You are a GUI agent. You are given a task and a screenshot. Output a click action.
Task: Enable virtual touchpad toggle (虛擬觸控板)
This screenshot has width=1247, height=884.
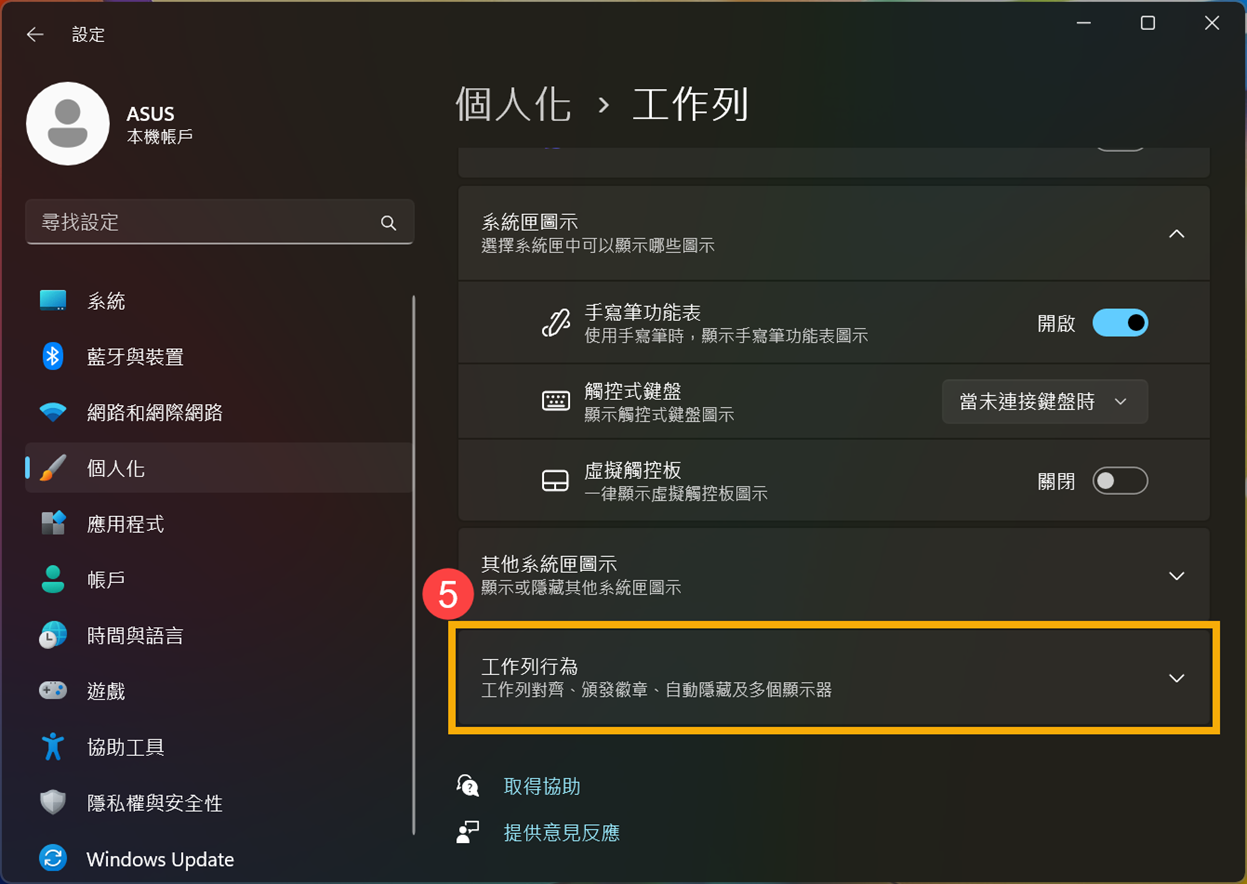click(1120, 481)
